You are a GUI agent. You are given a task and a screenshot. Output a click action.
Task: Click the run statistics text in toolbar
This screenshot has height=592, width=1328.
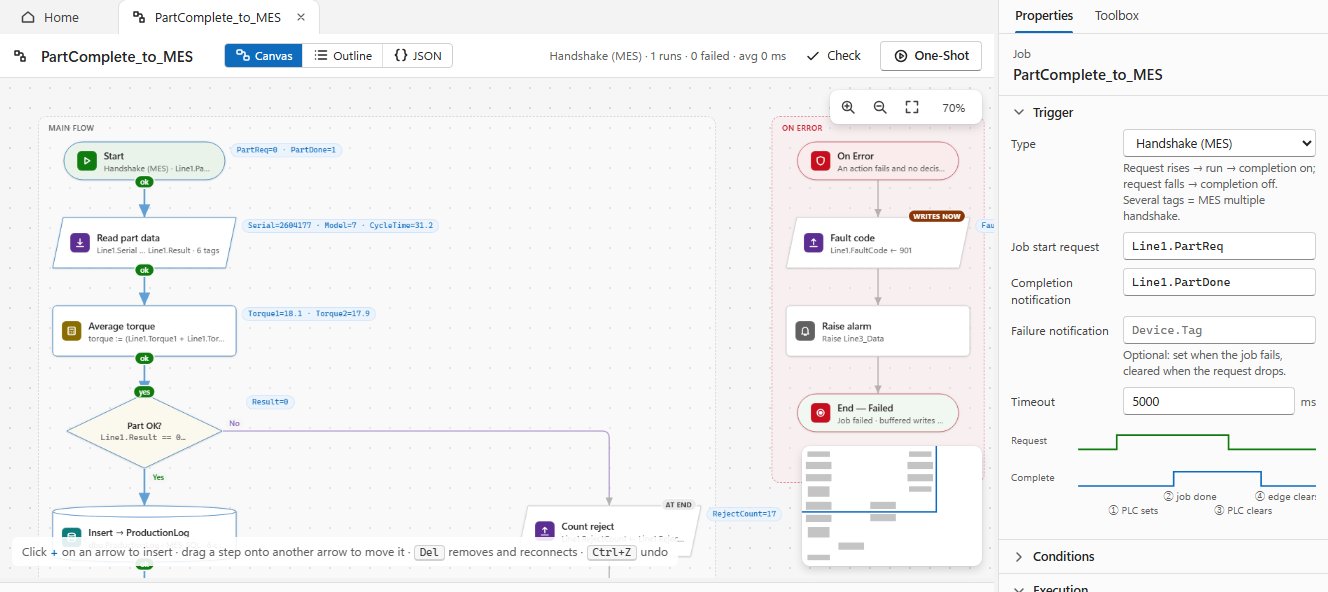(668, 56)
